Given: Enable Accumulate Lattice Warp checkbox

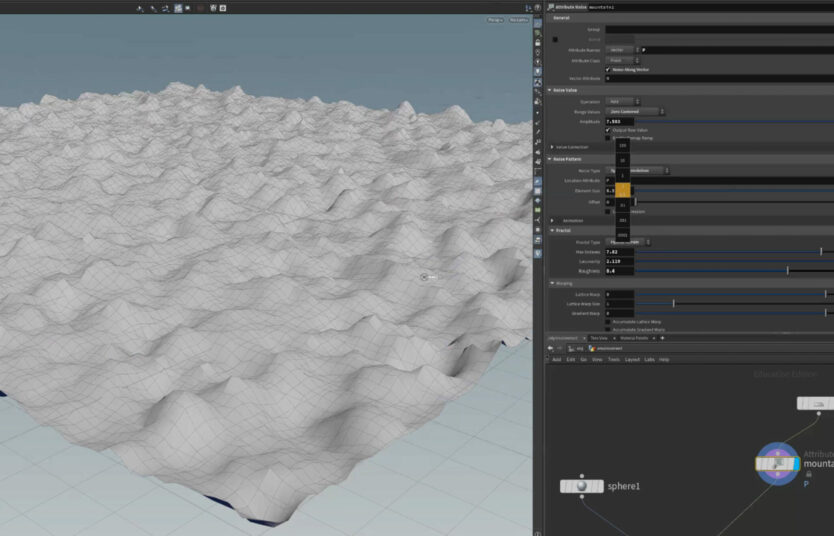Looking at the screenshot, I should click(608, 321).
